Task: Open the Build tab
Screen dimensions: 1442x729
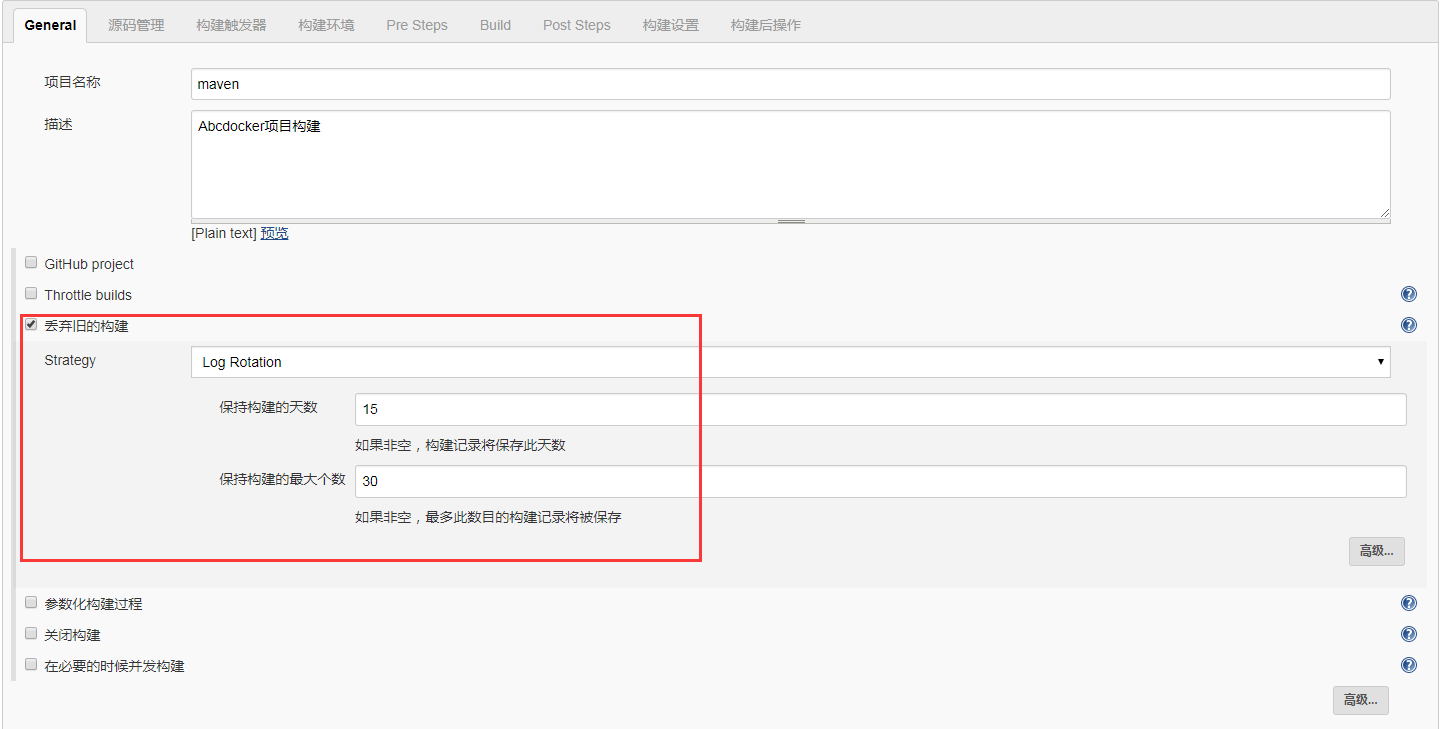Action: 495,25
